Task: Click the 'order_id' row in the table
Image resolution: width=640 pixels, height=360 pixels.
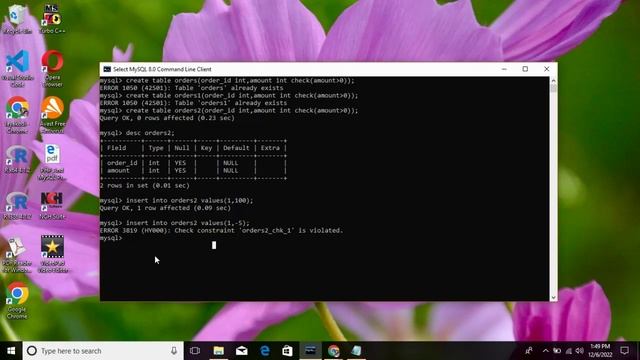Action: 193,163
